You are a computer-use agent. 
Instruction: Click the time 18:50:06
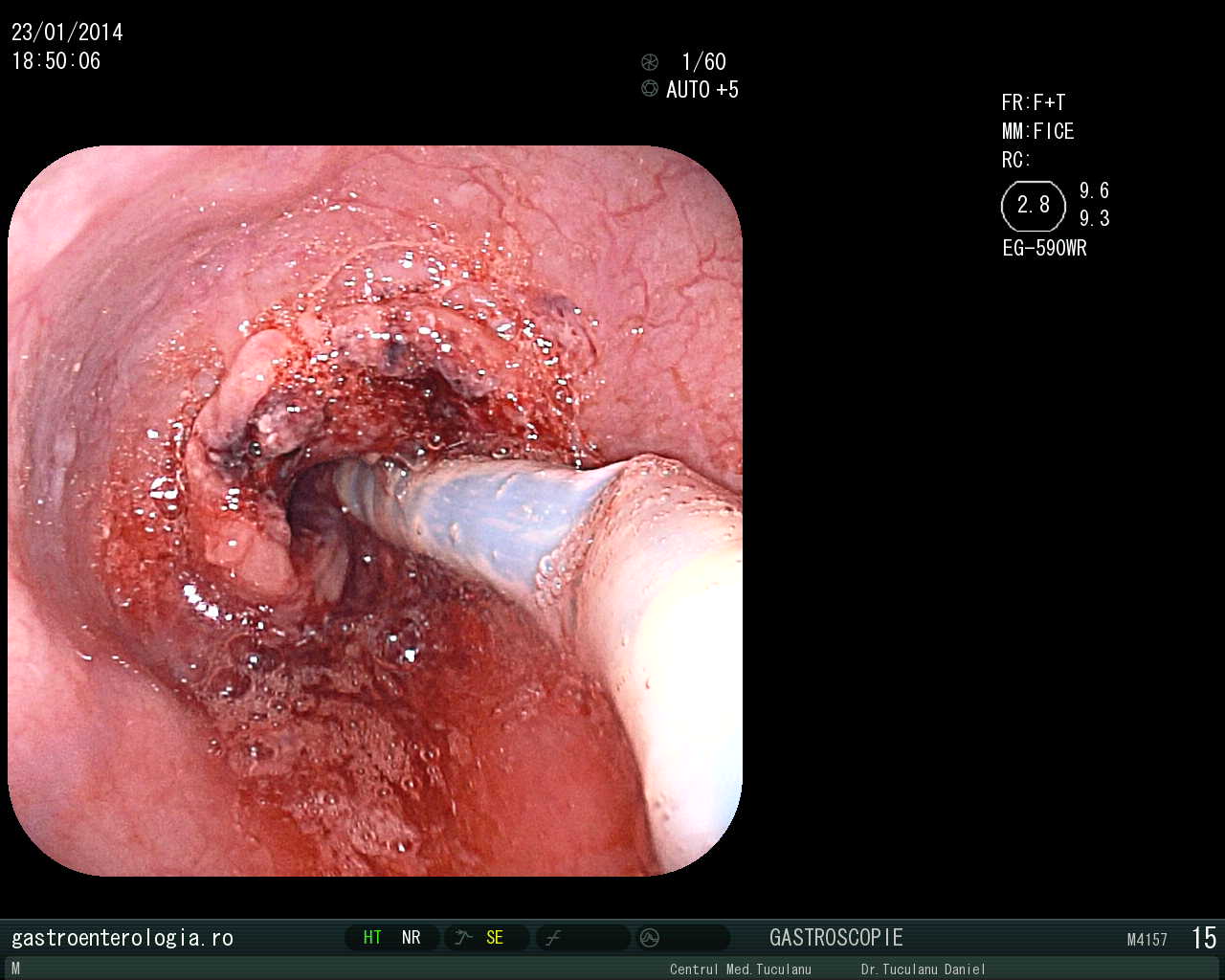click(56, 61)
